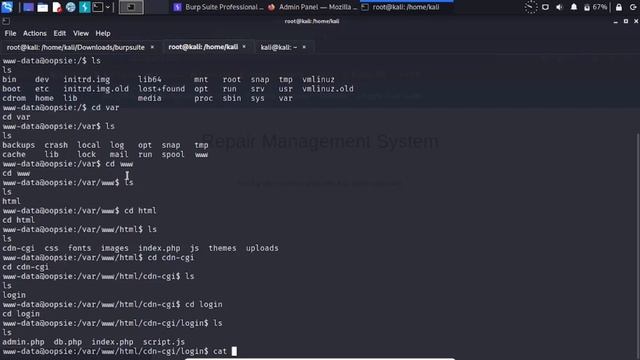Switch to the Downloads/burpsuite terminal tab
The height and width of the screenshot is (360, 640).
tap(76, 47)
